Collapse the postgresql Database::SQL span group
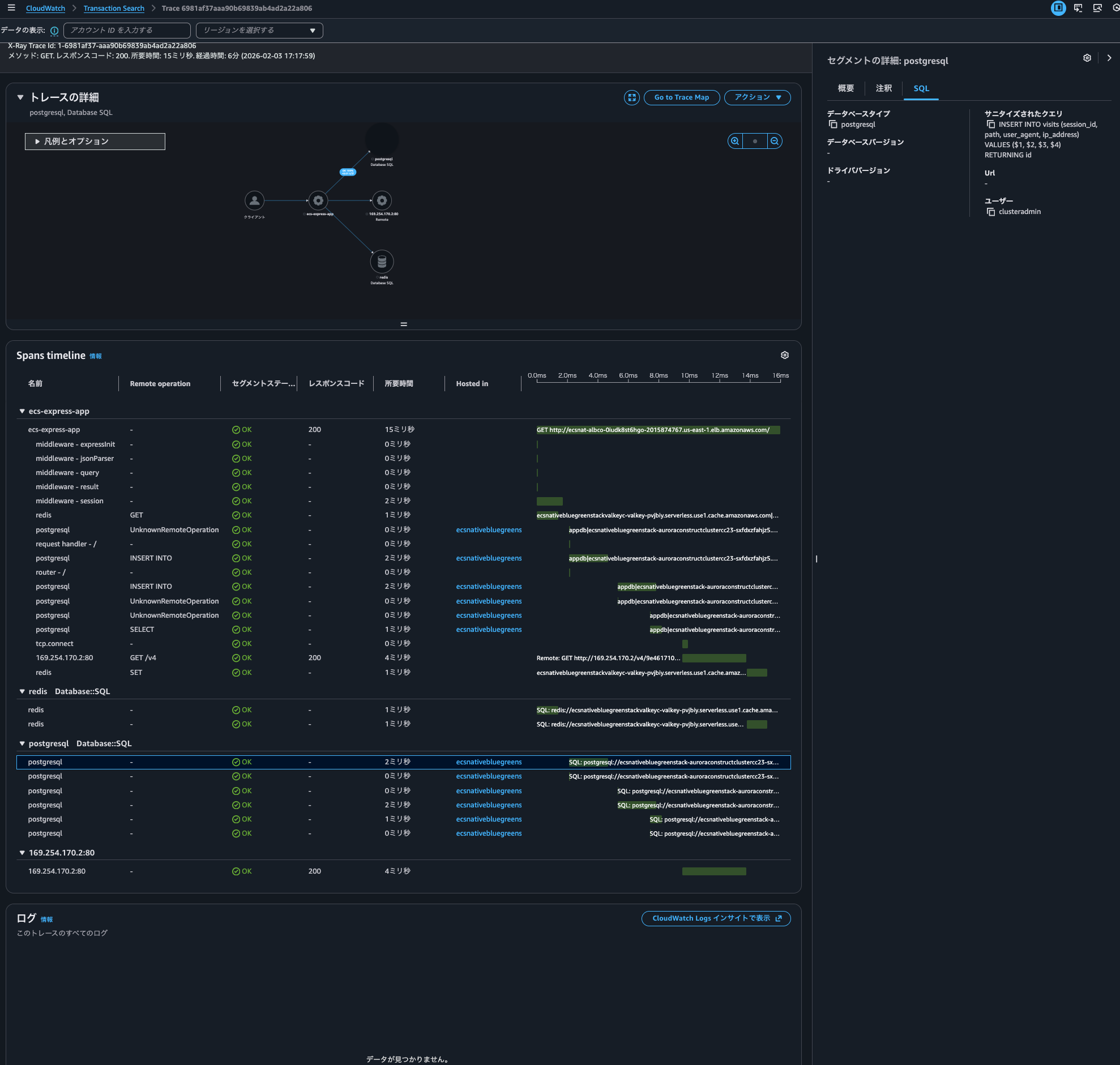1120x1065 pixels. click(22, 743)
